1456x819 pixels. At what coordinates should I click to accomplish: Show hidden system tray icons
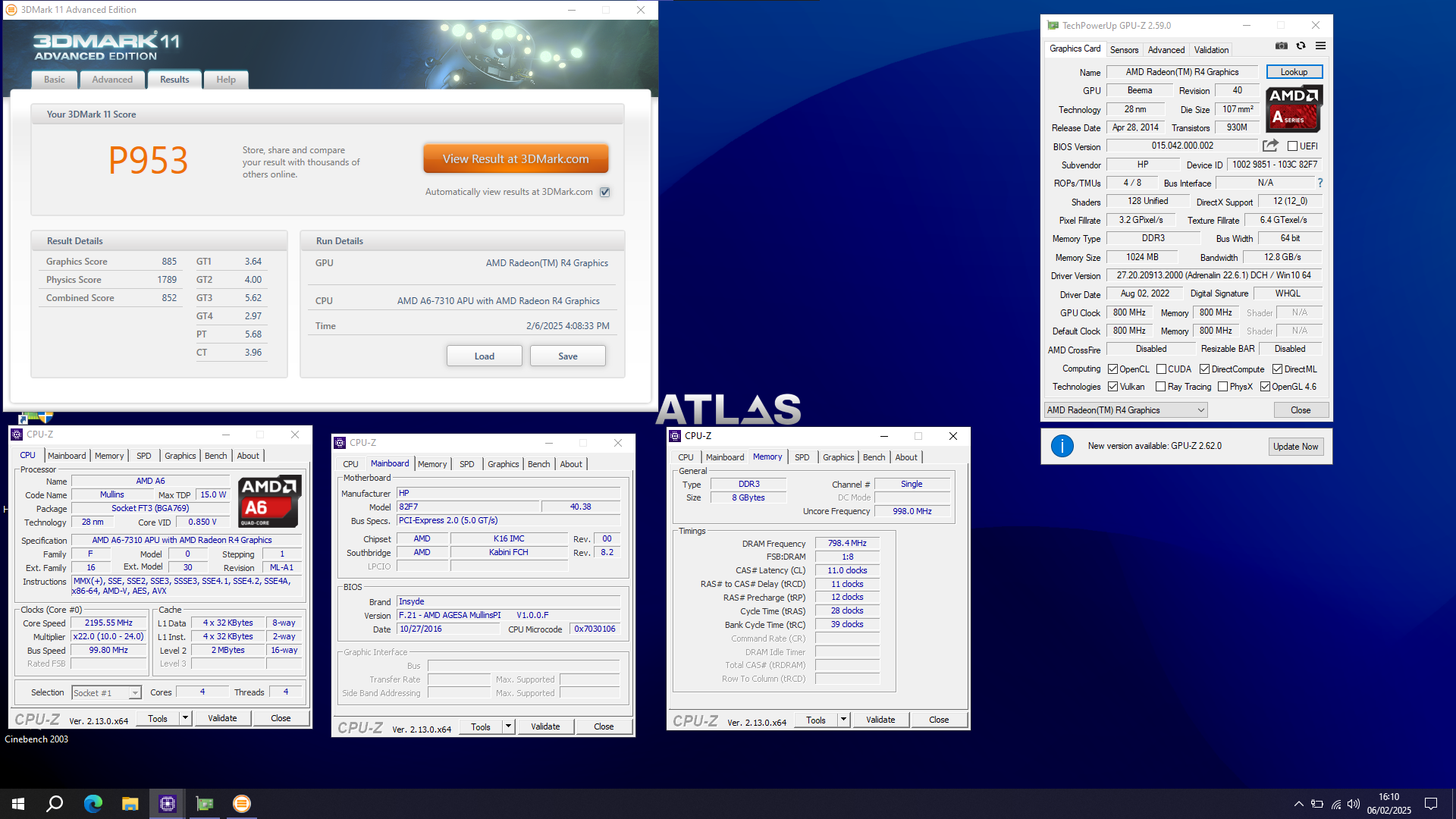point(1298,804)
